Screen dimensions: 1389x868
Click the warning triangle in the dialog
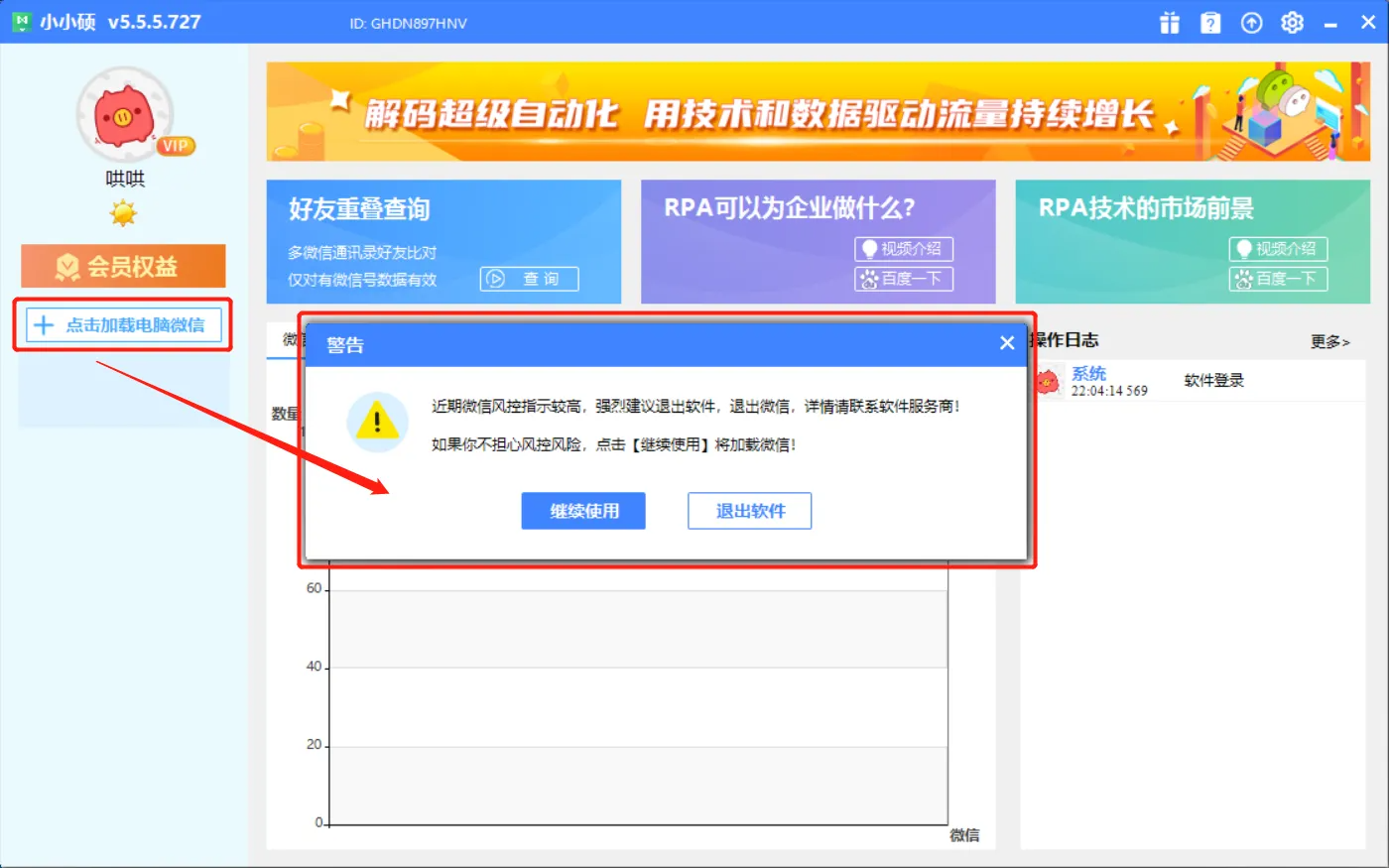coord(377,423)
